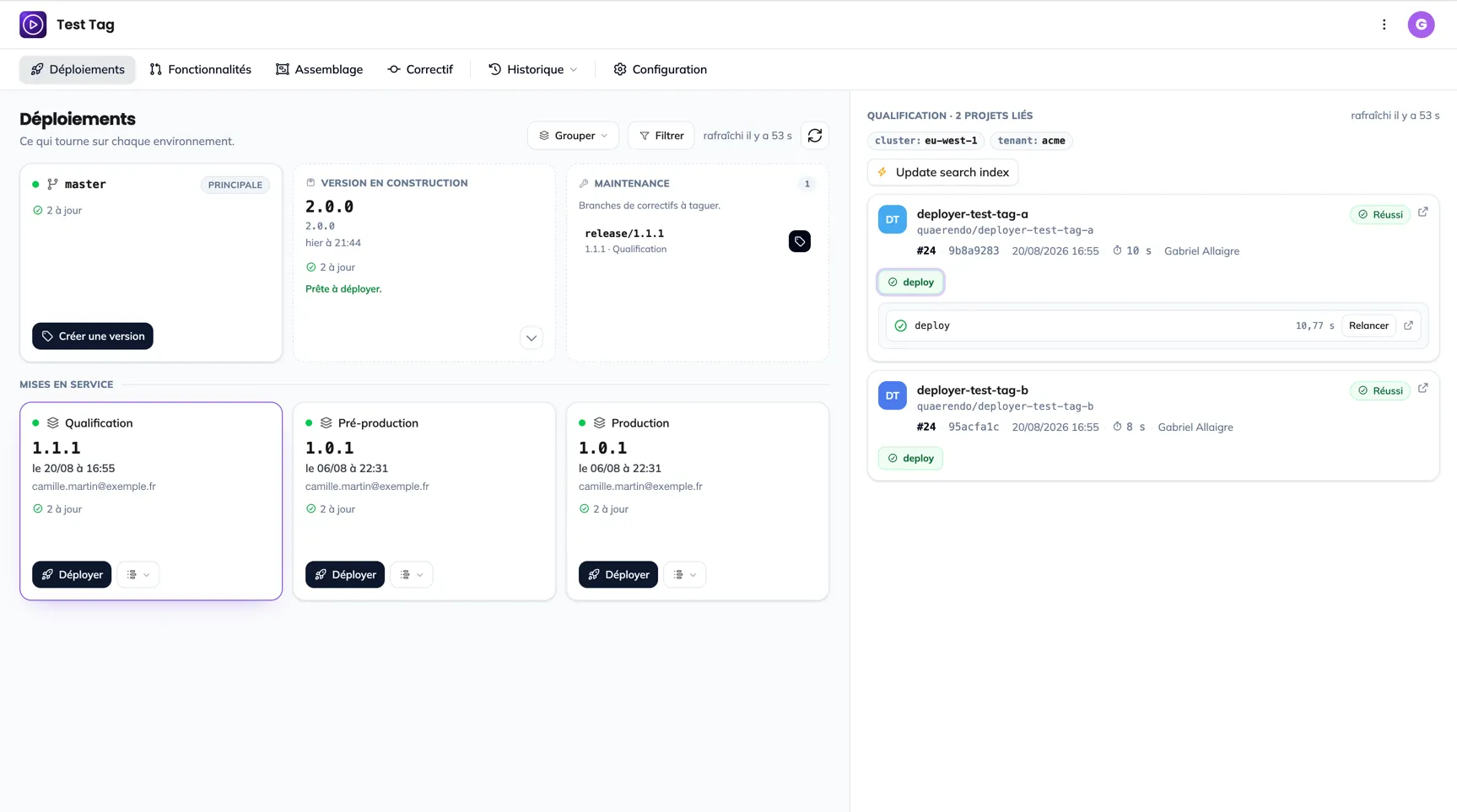Click quaerendo/deployer-test-tag-b repository path
This screenshot has height=812, width=1457.
1005,406
